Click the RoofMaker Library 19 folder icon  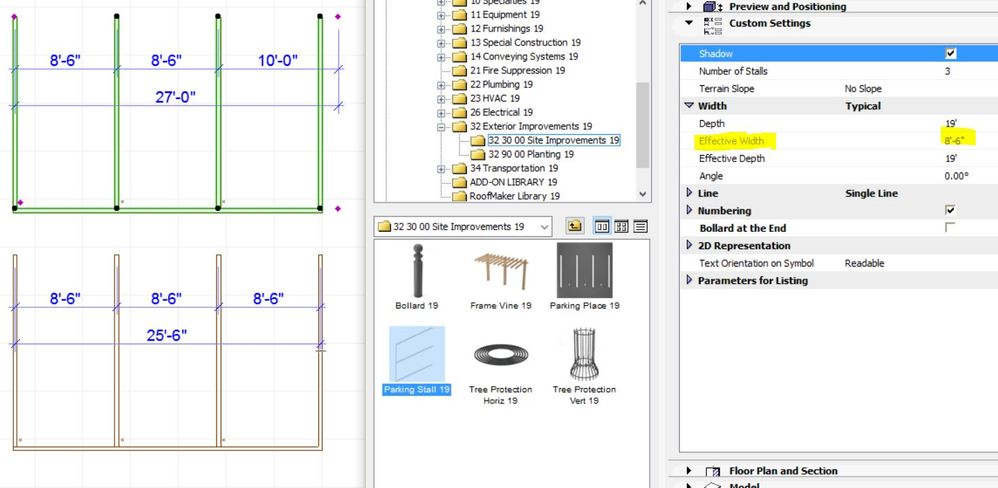click(460, 196)
